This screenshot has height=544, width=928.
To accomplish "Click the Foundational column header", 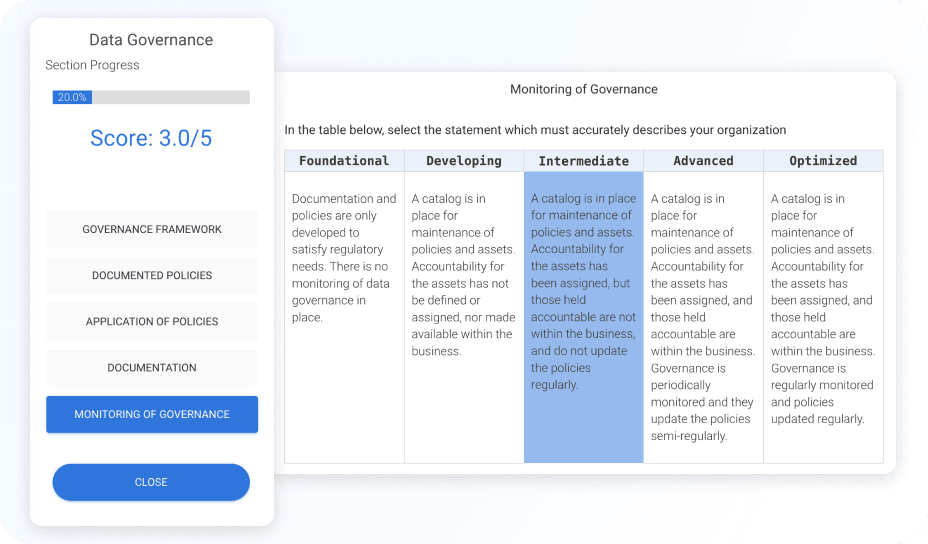I will [344, 161].
